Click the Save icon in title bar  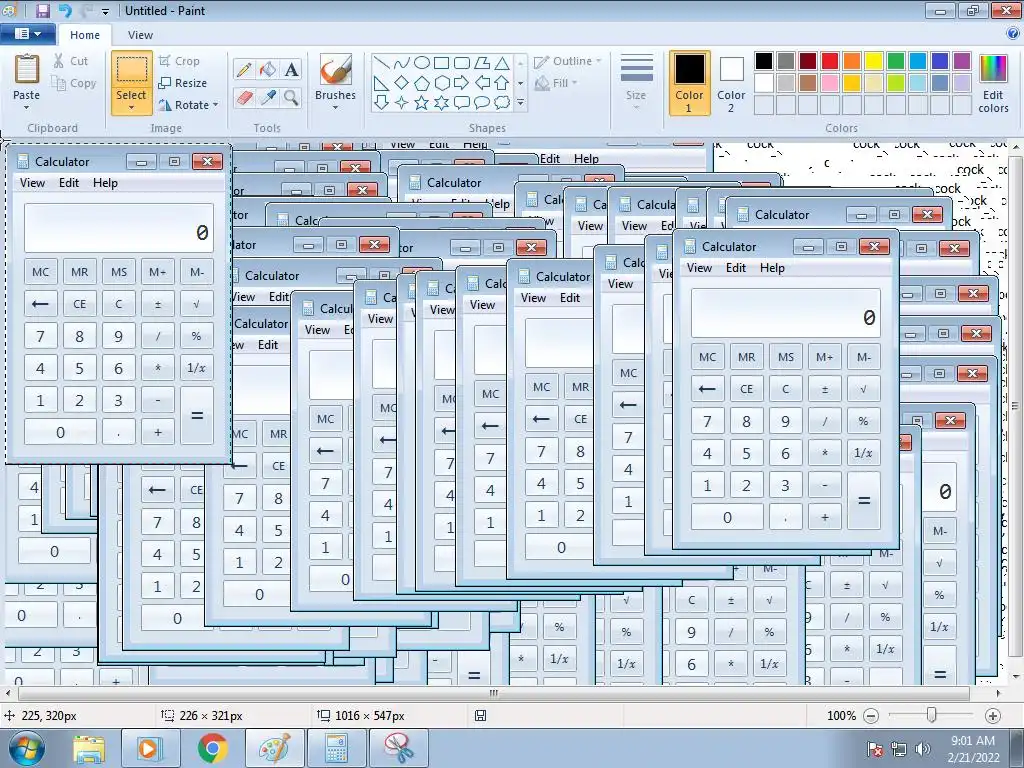click(x=43, y=10)
